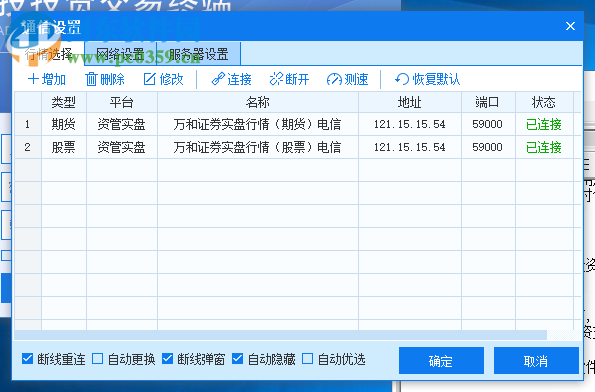The height and width of the screenshot is (392, 595).
Task: Select 万和证券实盘行情（期货）电信 name cell
Action: [258, 124]
